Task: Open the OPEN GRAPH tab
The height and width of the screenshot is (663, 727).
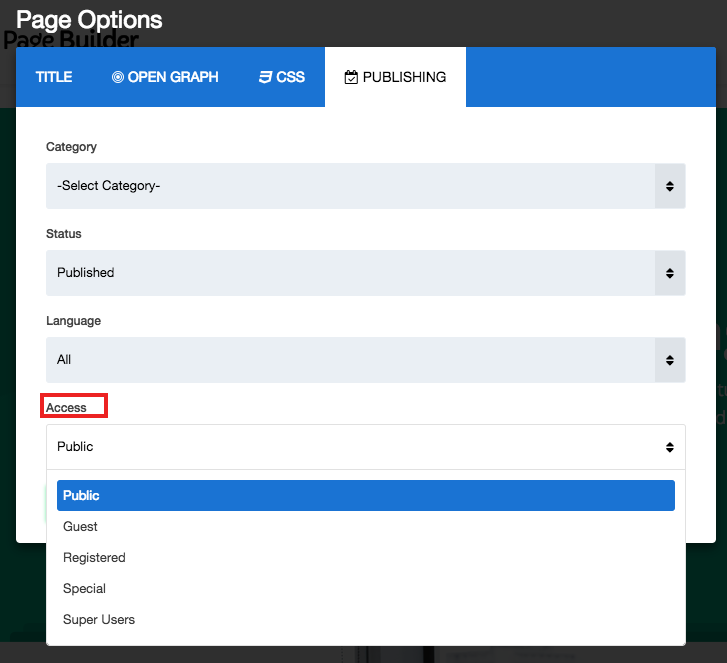Action: 165,77
